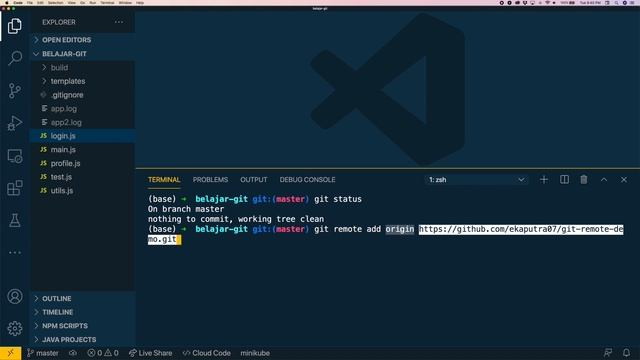
Task: Expand the Outline section
Action: (x=83, y=298)
